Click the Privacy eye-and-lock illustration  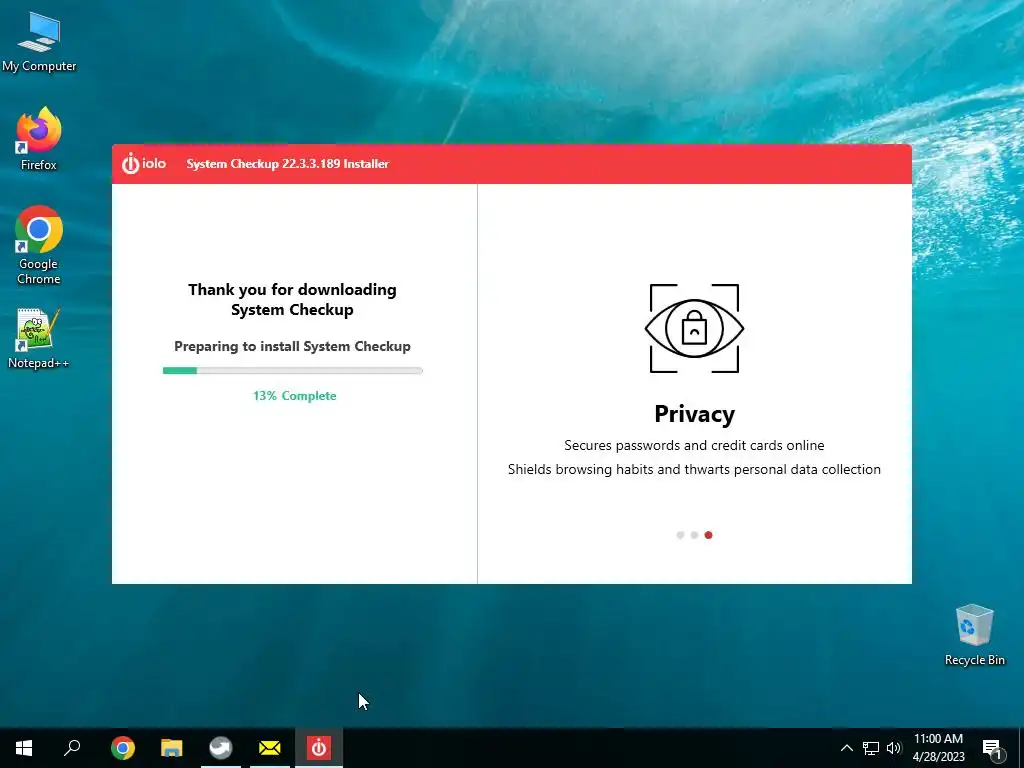tap(694, 328)
